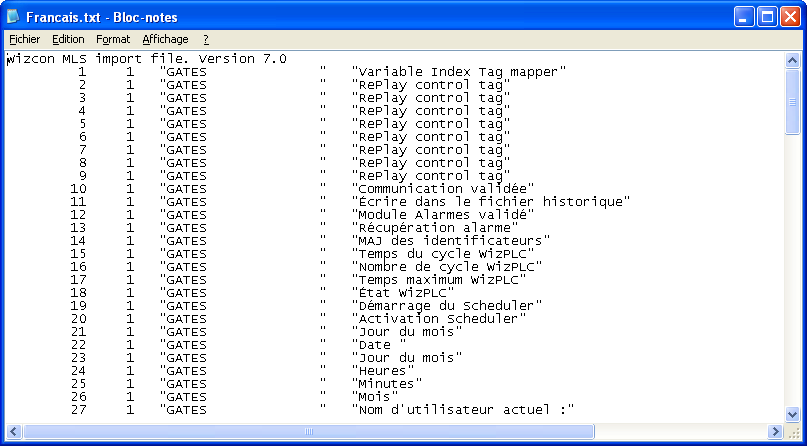Click the vertical scrollbar down arrow
Screen dimensions: 807x446
(792, 414)
